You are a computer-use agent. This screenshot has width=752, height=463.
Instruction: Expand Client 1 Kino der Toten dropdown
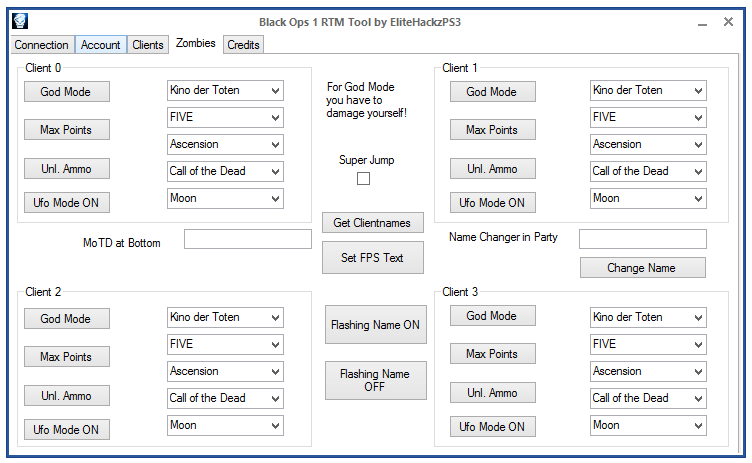(648, 90)
